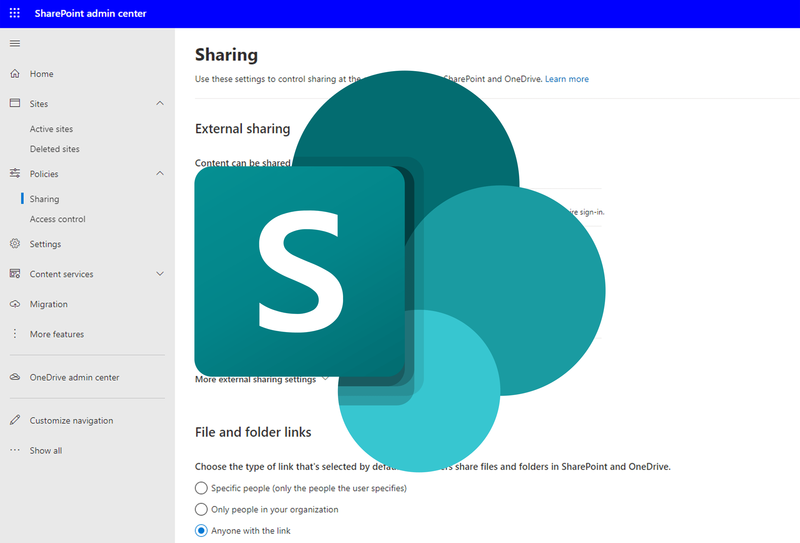
Task: Click the Migration cloud icon
Action: (15, 304)
